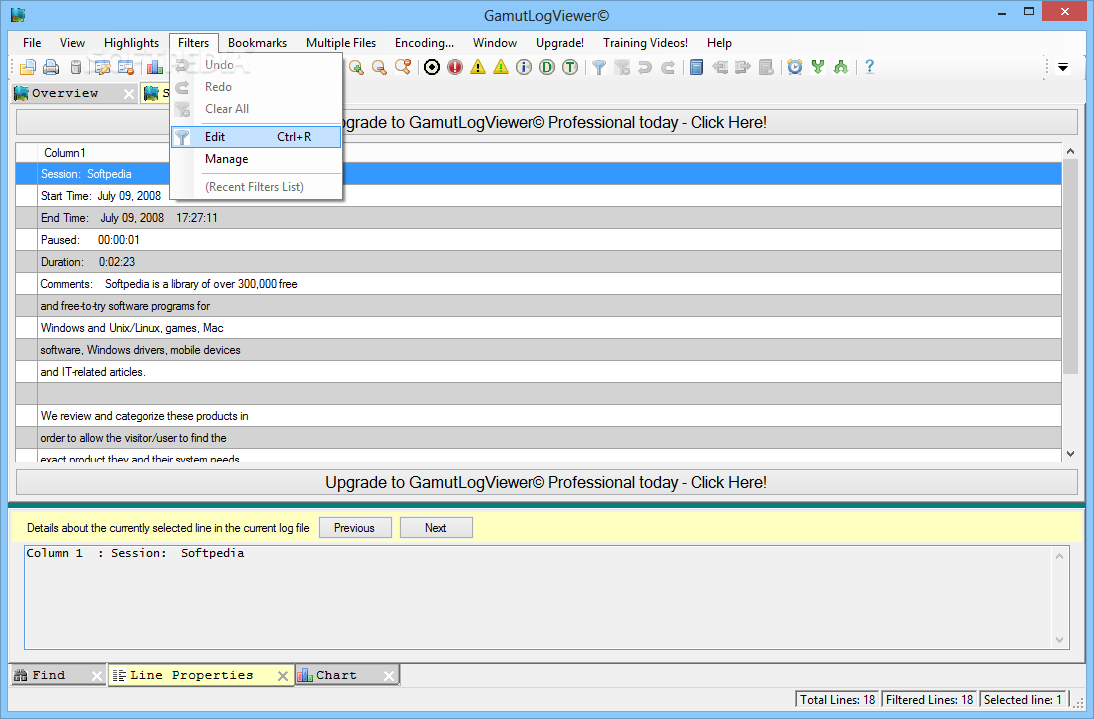Click the bar chart toolbar icon
Image resolution: width=1094 pixels, height=719 pixels.
[155, 67]
